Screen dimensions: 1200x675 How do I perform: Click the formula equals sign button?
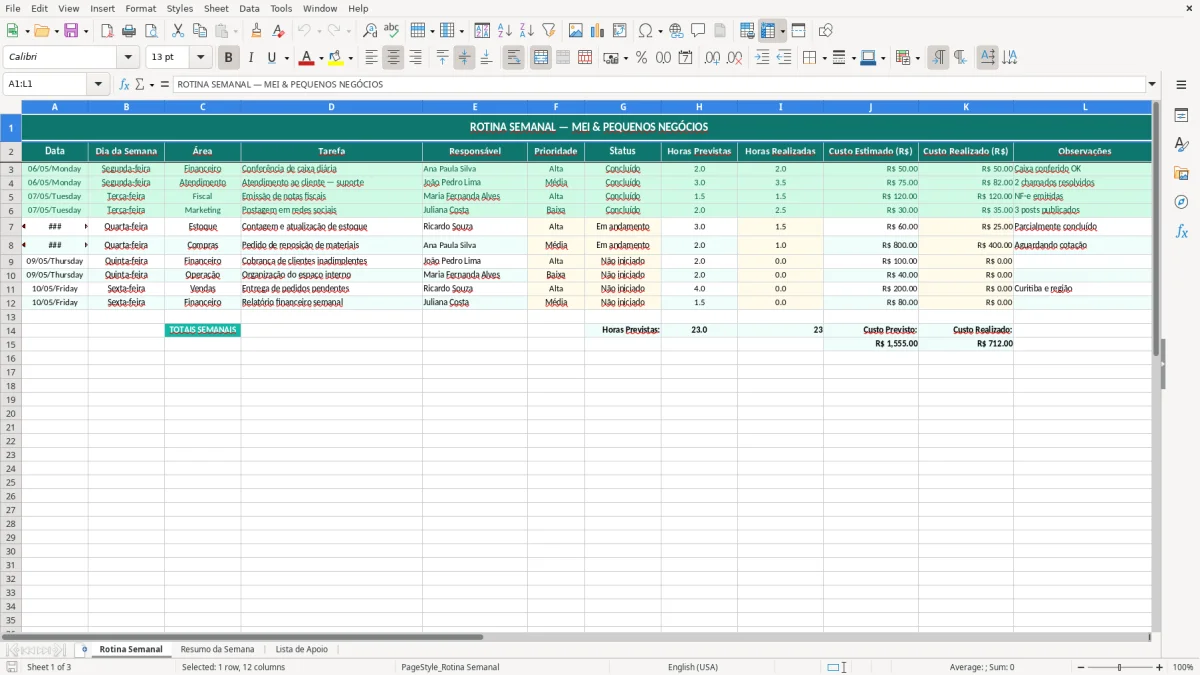[165, 84]
